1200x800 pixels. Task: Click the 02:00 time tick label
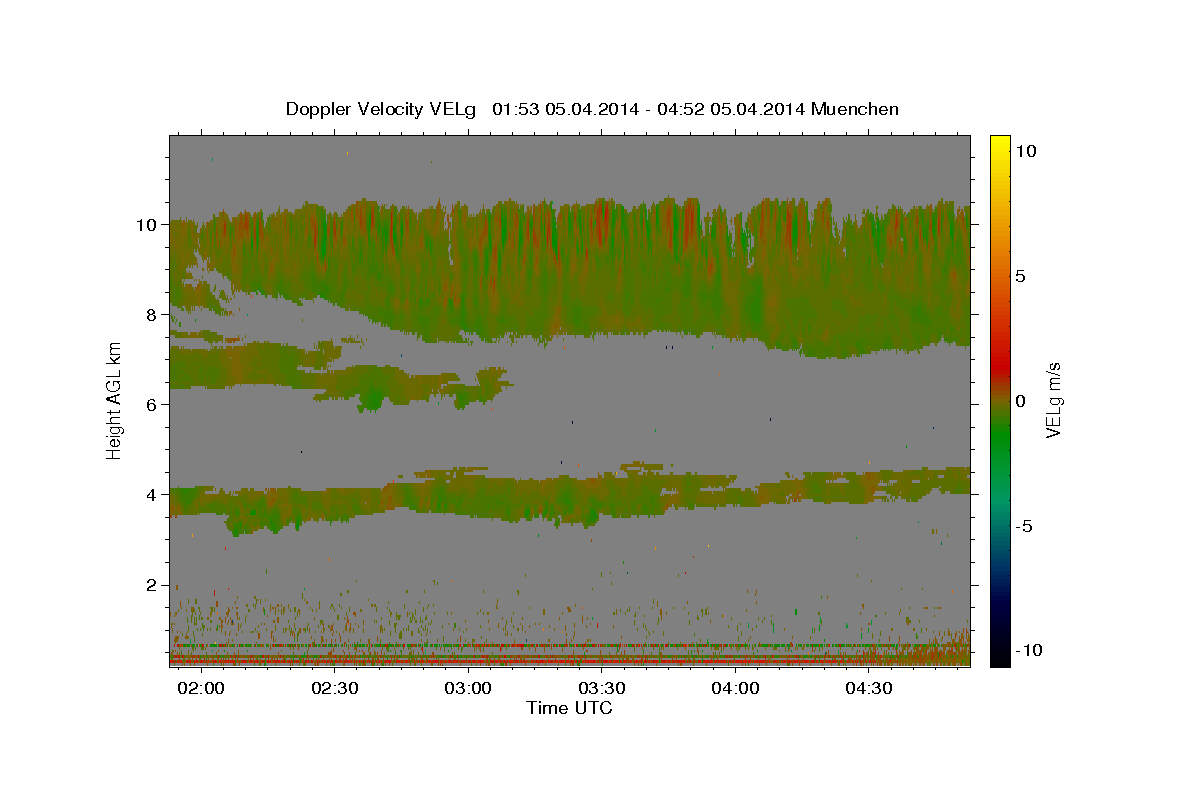[203, 688]
